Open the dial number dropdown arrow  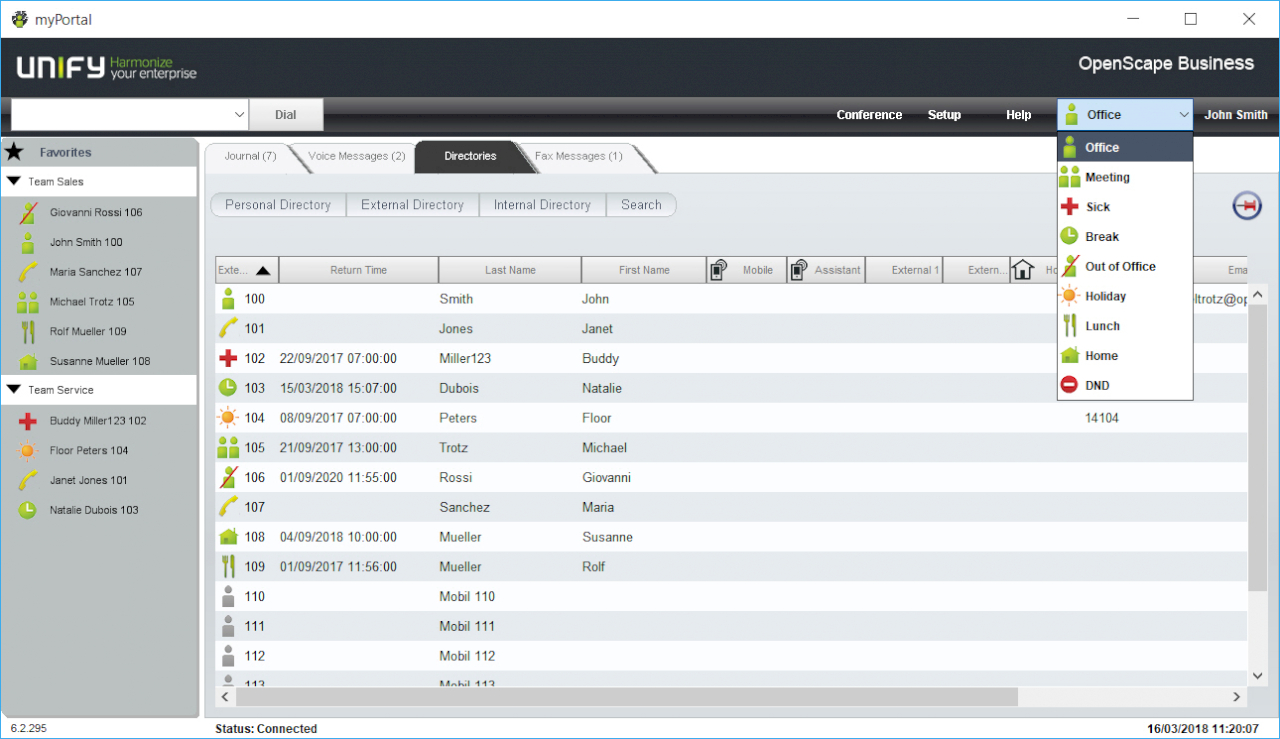pos(239,113)
